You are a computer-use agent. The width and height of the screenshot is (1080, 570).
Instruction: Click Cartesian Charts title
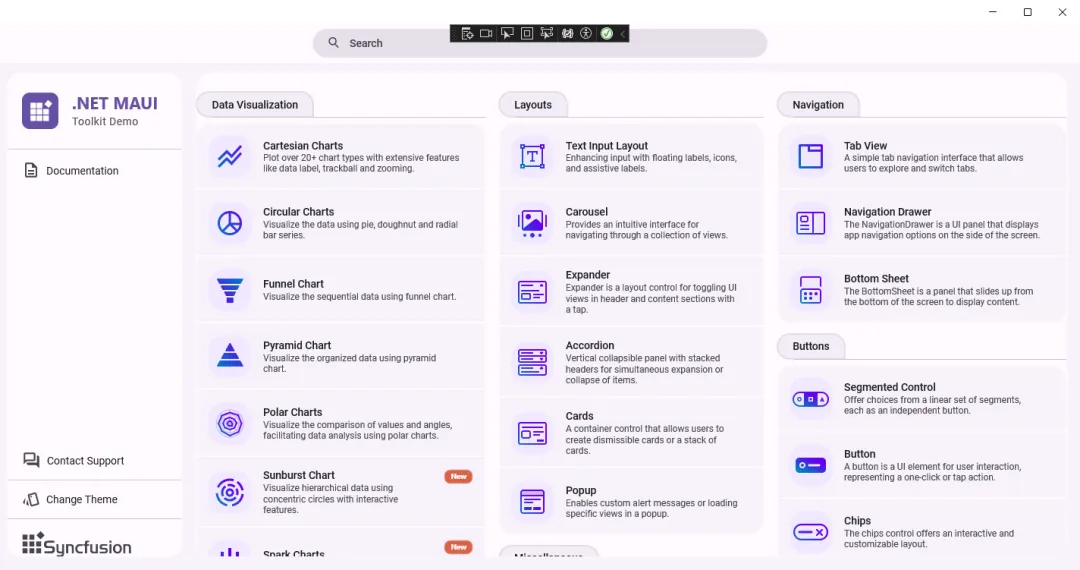[x=303, y=146]
